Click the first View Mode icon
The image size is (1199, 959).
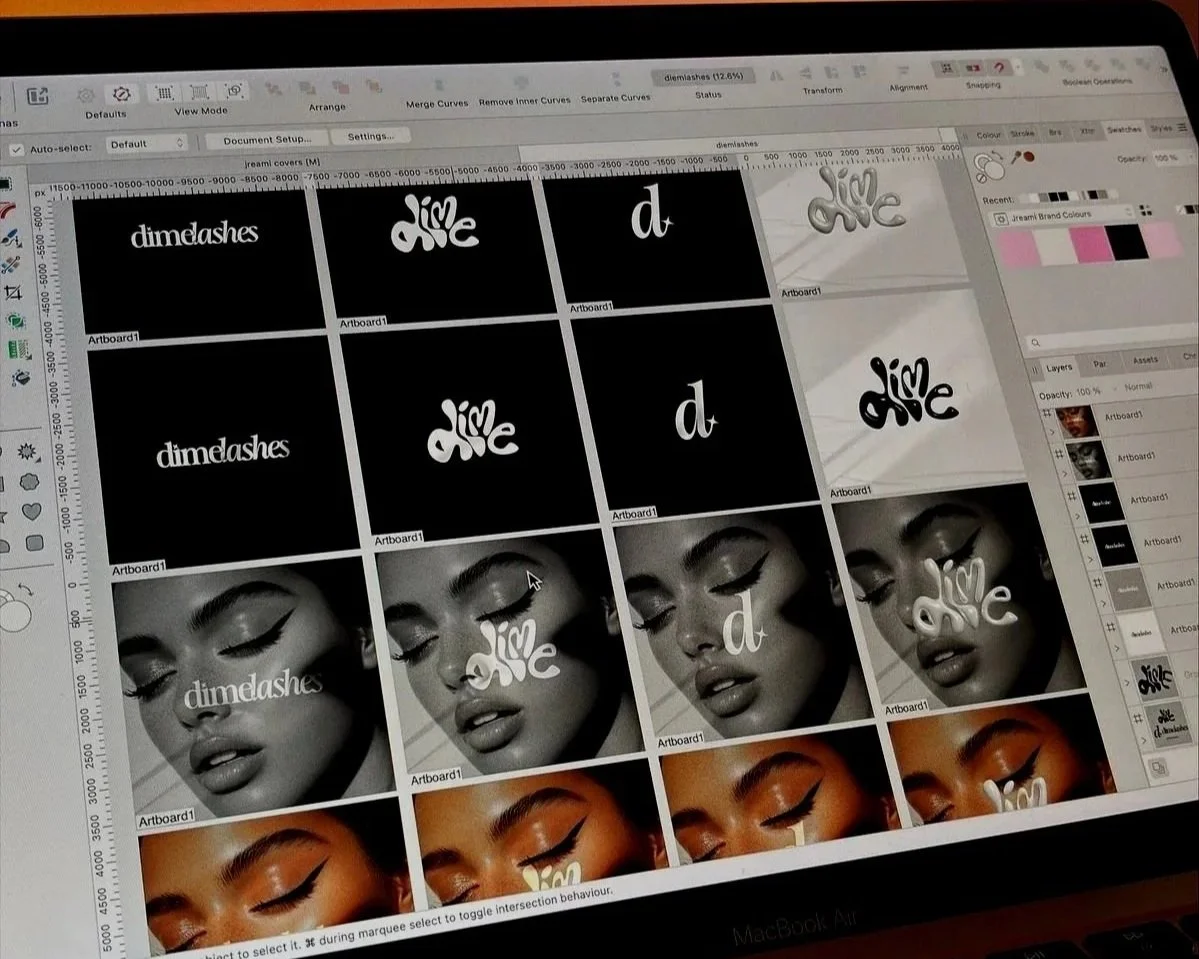point(164,93)
